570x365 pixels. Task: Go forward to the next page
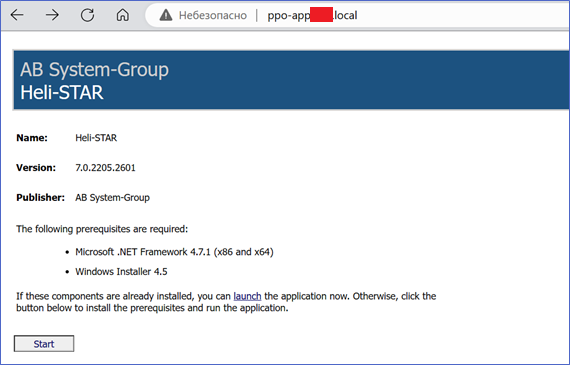click(x=52, y=15)
